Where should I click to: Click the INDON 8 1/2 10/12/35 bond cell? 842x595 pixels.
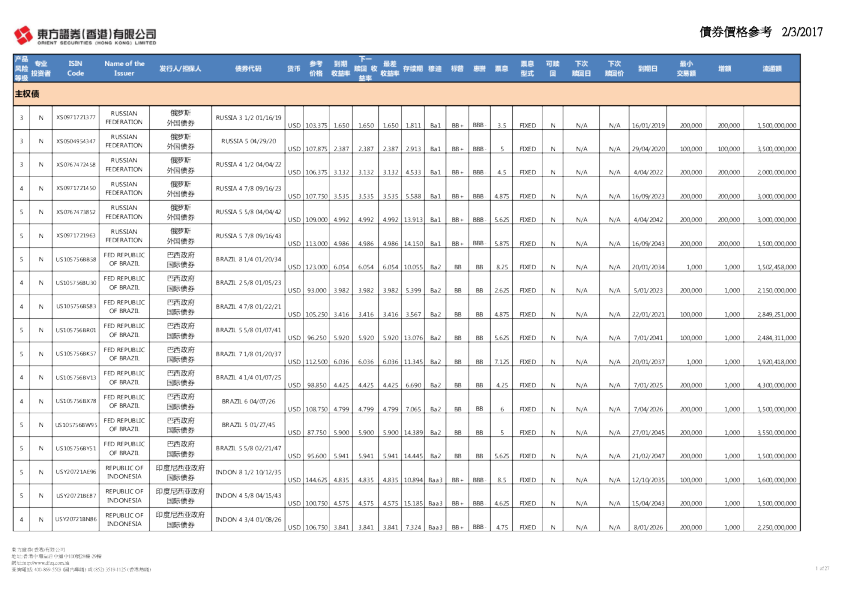pyautogui.click(x=249, y=470)
